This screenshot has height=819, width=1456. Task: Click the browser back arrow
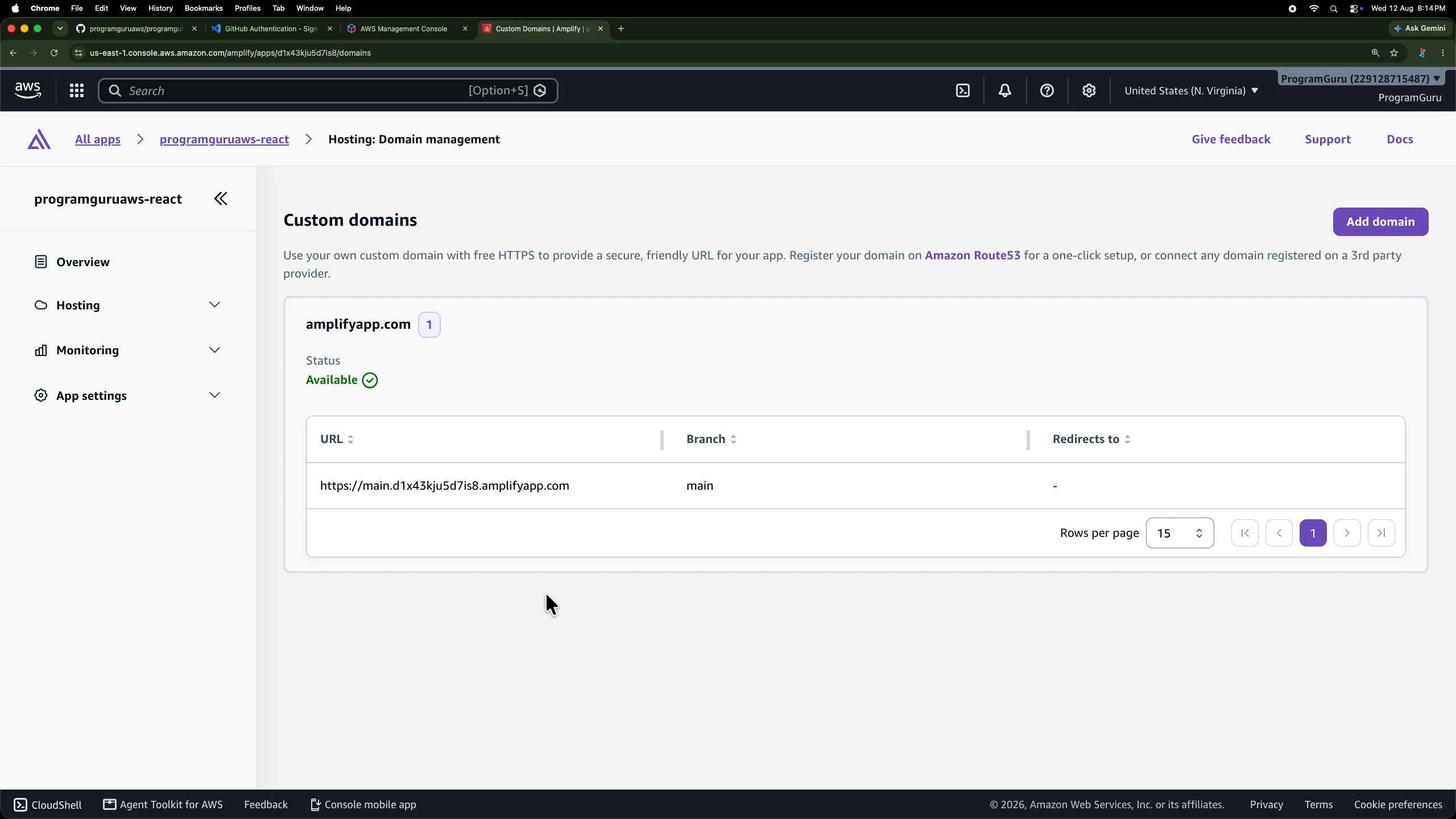(x=13, y=53)
